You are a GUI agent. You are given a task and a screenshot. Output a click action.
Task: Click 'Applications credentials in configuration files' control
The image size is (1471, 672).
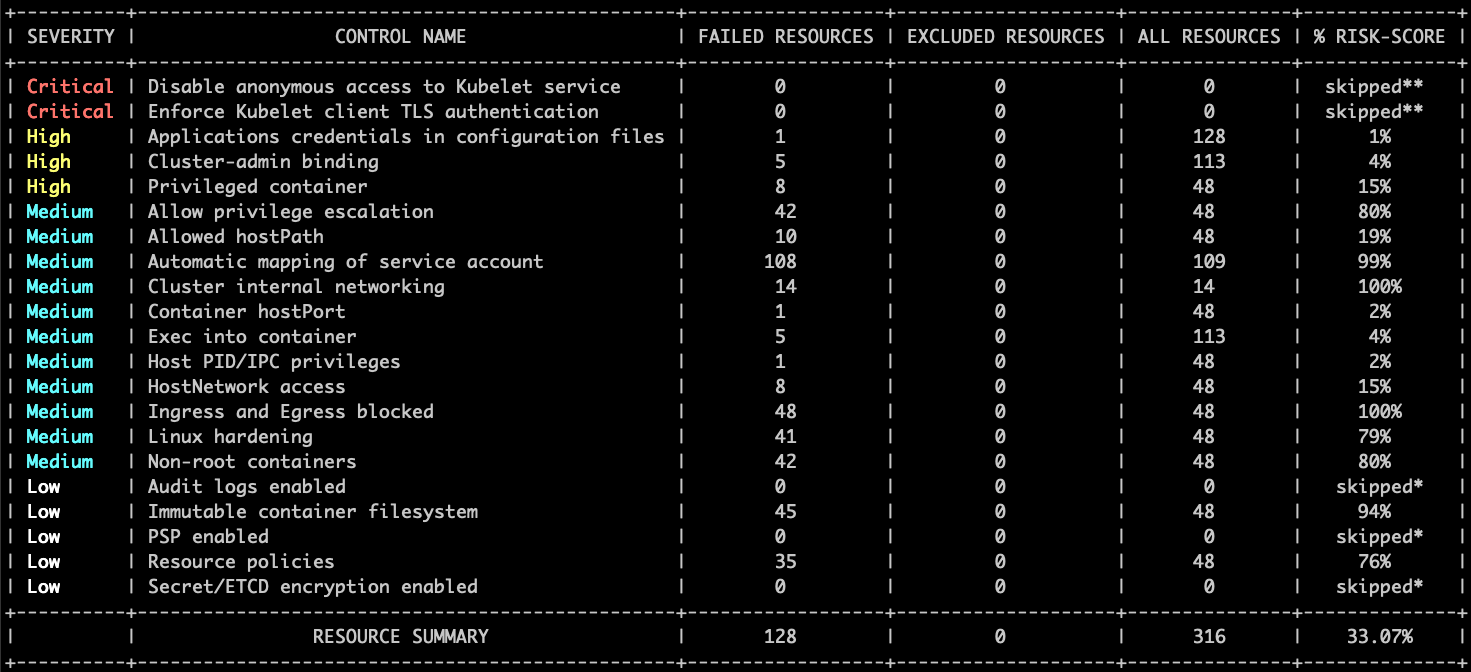(406, 137)
